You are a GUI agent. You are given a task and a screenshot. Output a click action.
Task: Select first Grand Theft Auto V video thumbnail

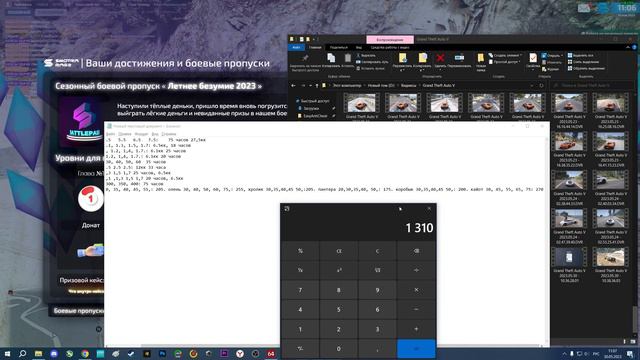(x=361, y=102)
